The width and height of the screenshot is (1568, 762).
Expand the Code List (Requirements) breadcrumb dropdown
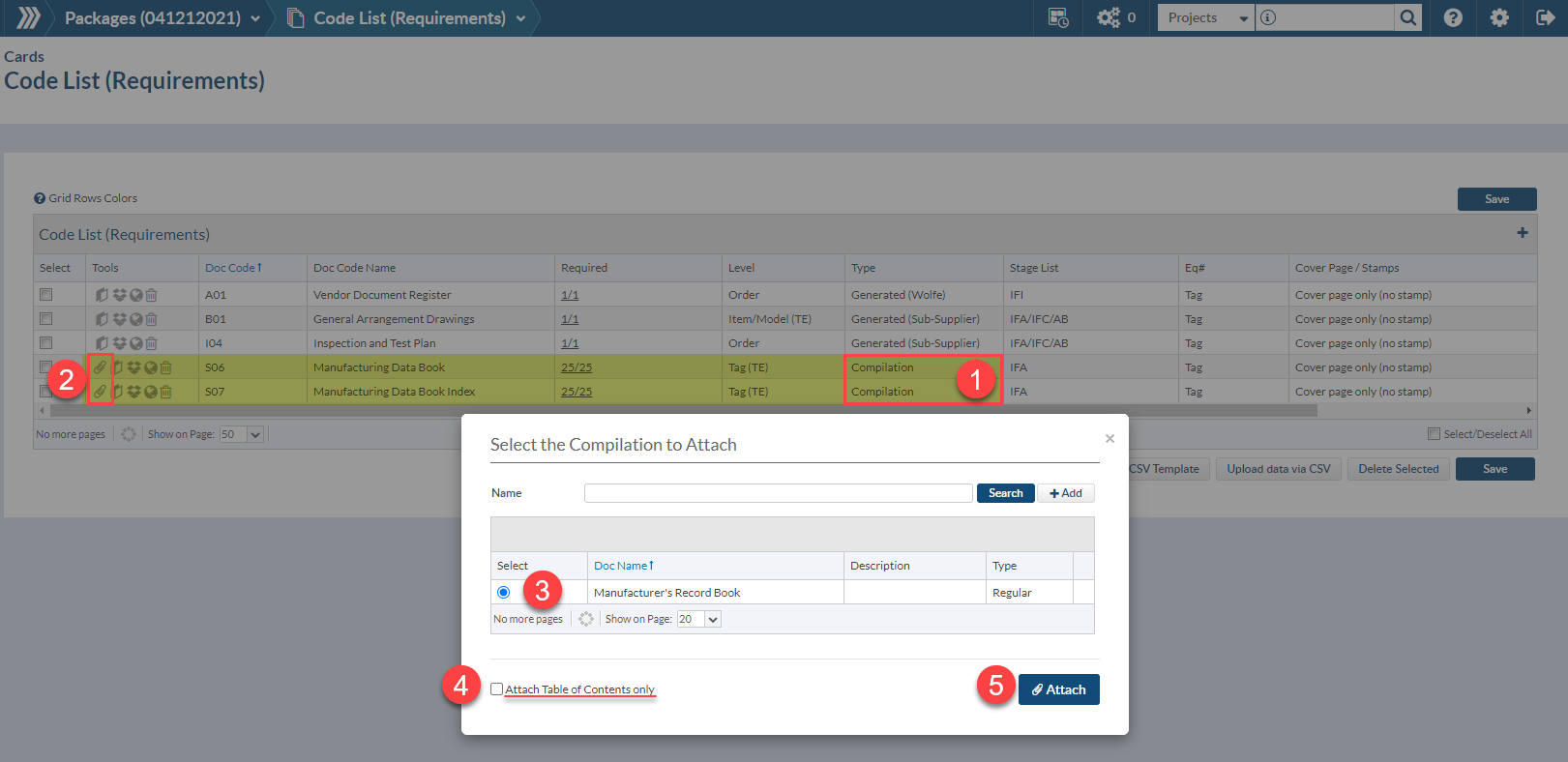(520, 18)
